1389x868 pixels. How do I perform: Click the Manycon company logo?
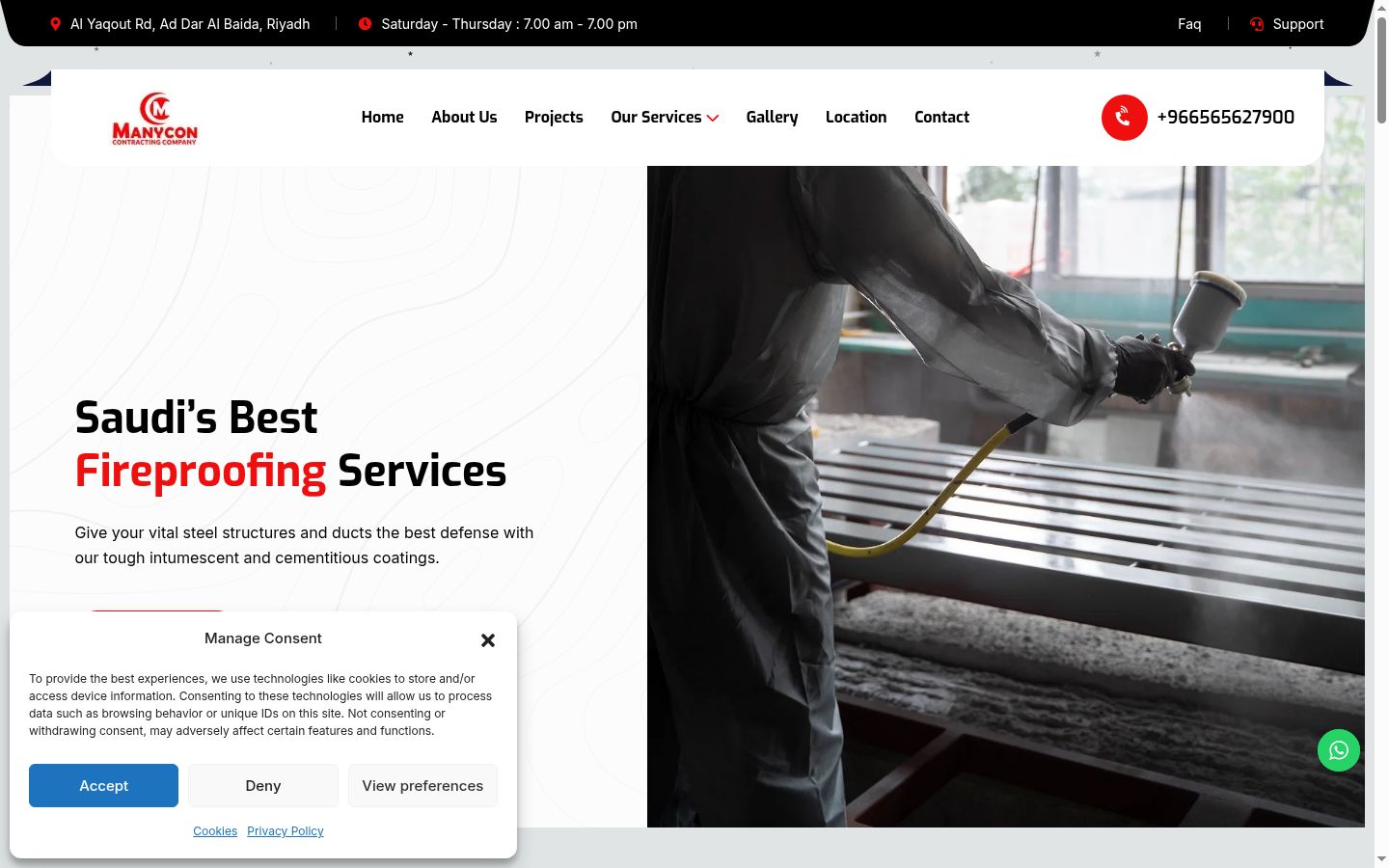click(154, 118)
